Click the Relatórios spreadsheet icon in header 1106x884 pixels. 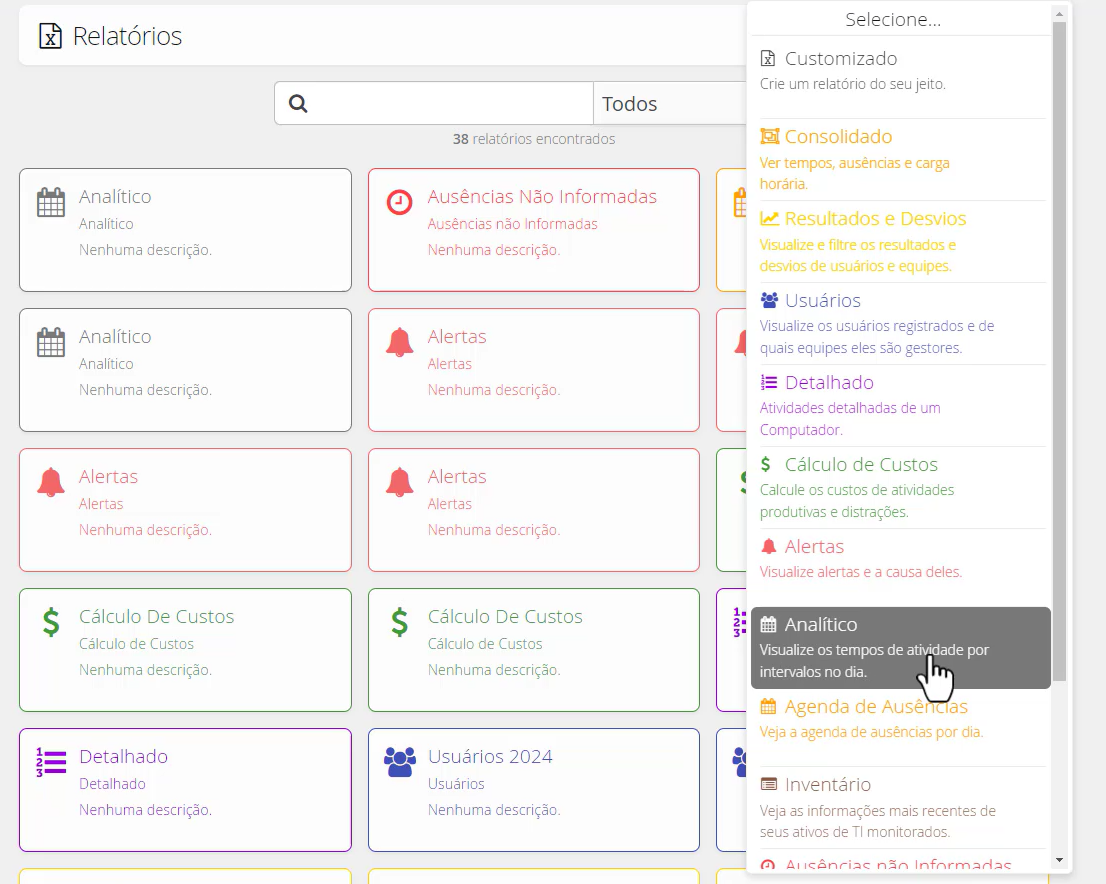coord(50,36)
